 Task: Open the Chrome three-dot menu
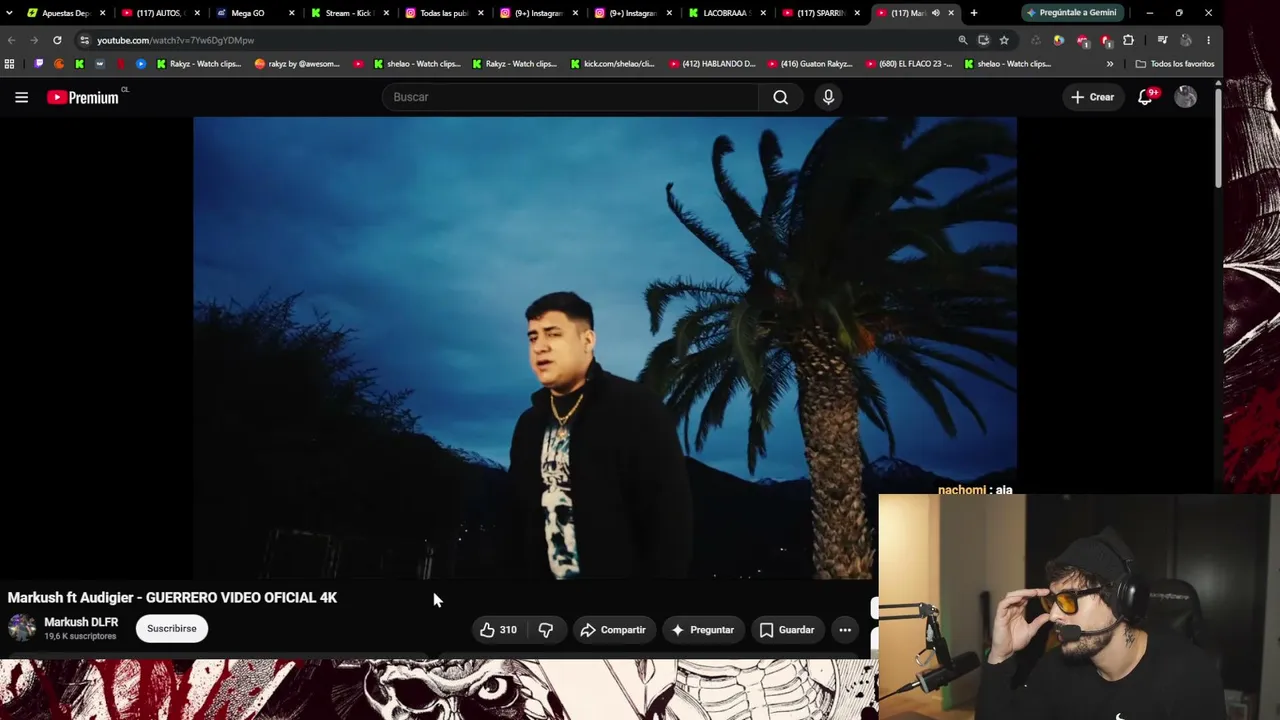pyautogui.click(x=1208, y=40)
